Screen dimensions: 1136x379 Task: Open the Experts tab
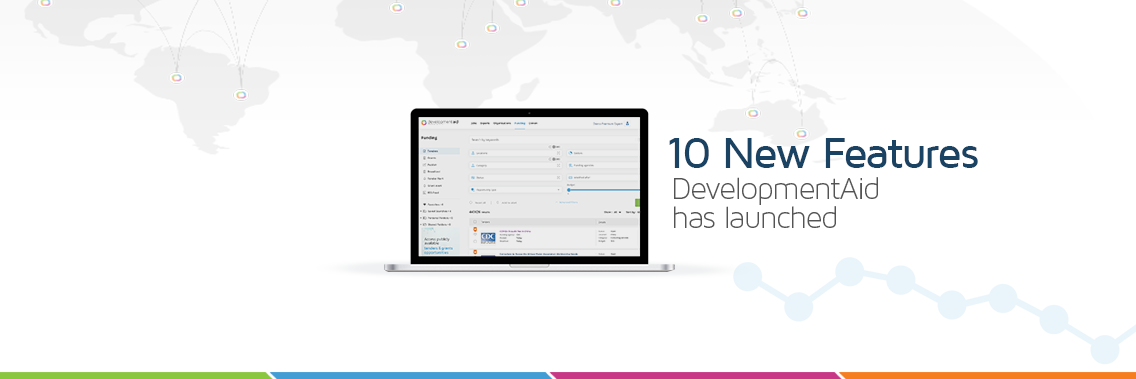click(x=485, y=123)
